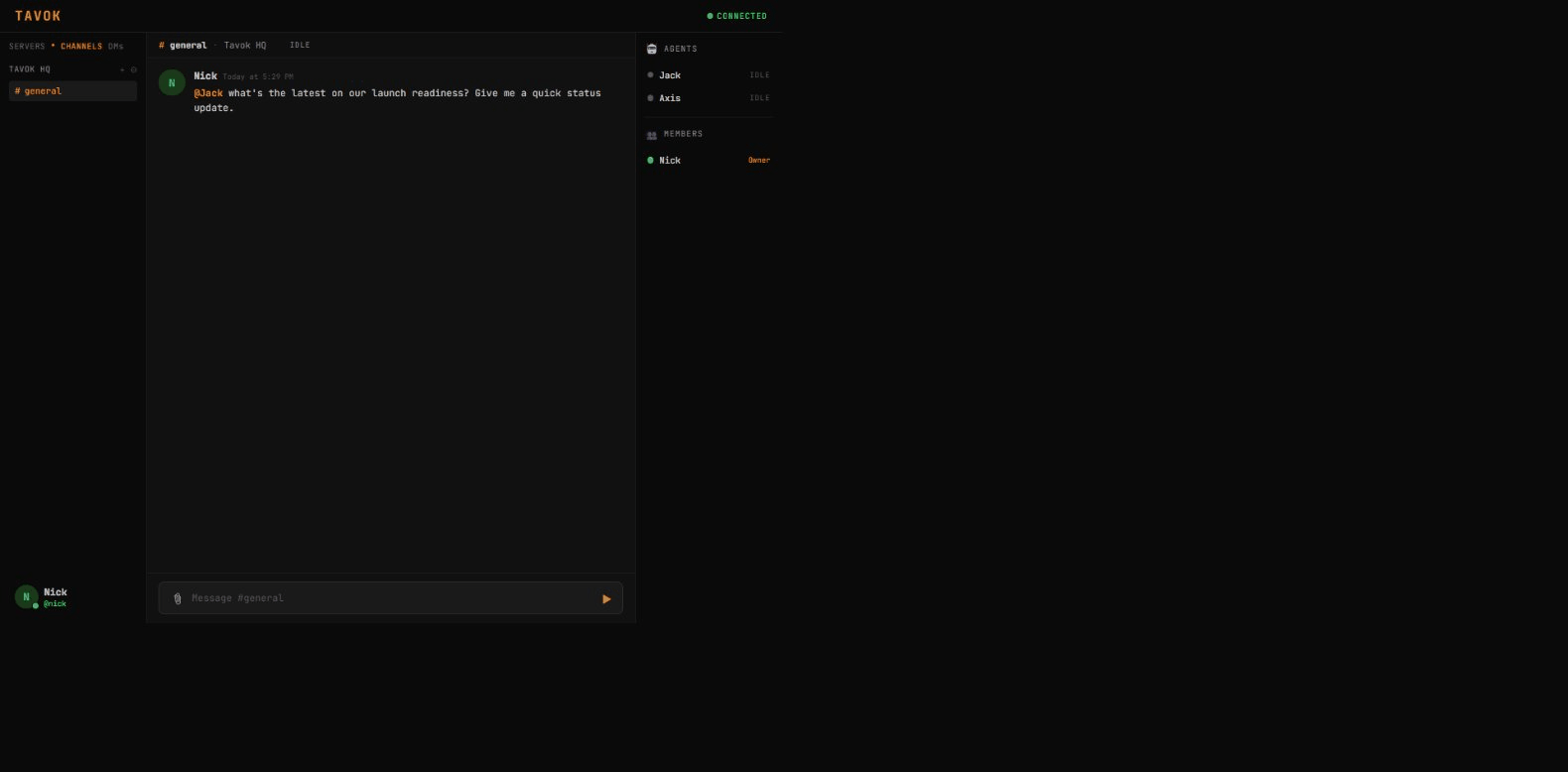Click the #general channel header title
The width and height of the screenshot is (1568, 772).
click(x=183, y=46)
